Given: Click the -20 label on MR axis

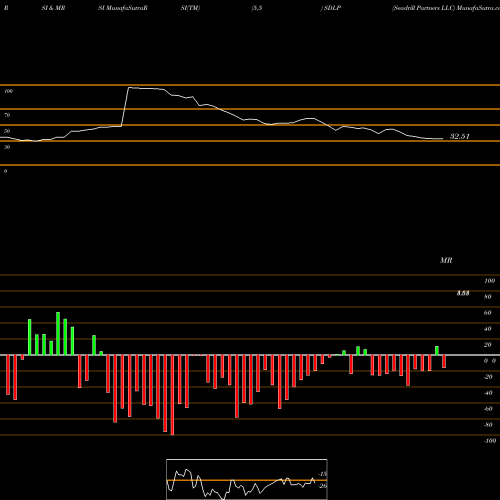Looking at the screenshot, I should tap(488, 377).
